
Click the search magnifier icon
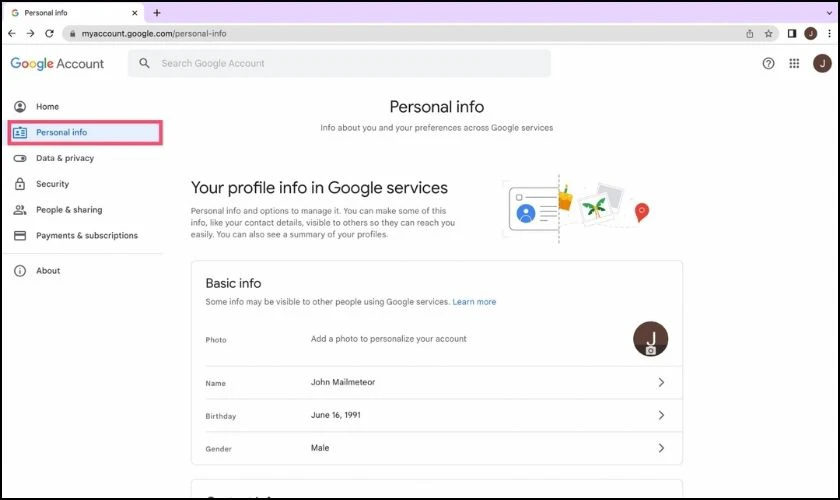(144, 63)
